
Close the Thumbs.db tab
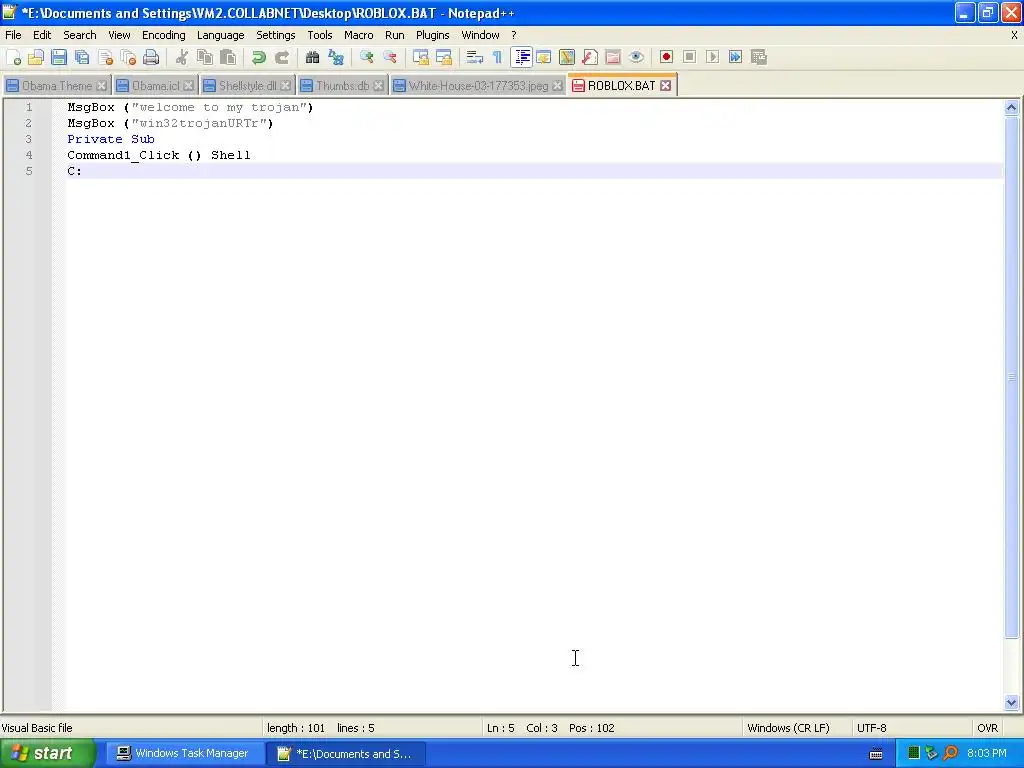pos(378,86)
